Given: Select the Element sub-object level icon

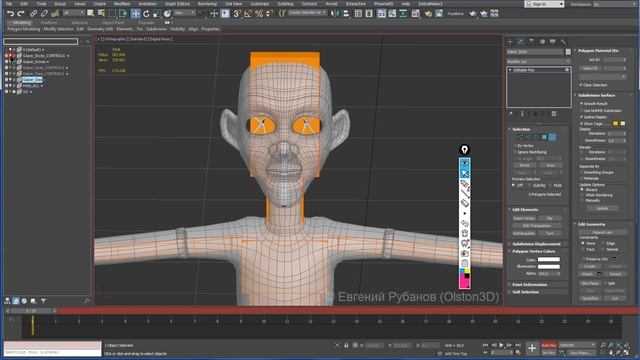Looking at the screenshot, I should coord(552,138).
